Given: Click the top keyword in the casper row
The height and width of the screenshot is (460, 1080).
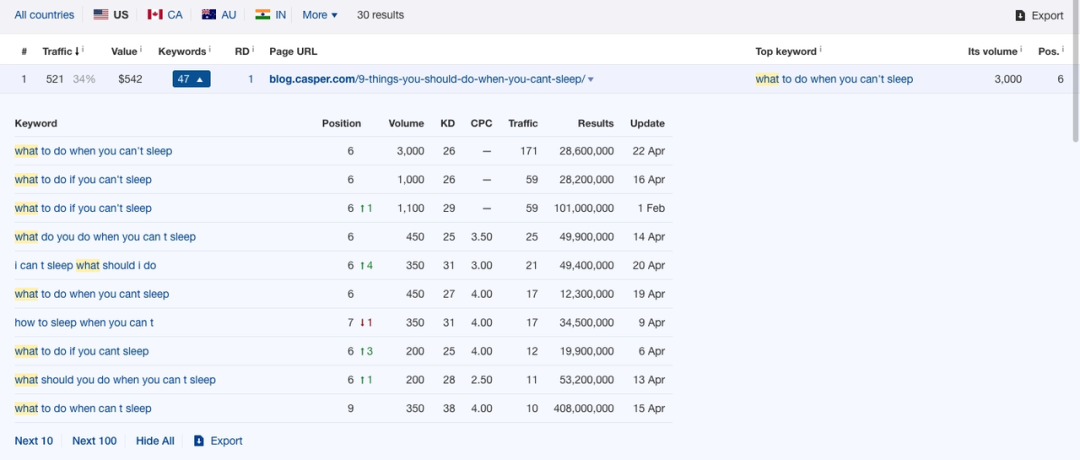Looking at the screenshot, I should coord(834,79).
